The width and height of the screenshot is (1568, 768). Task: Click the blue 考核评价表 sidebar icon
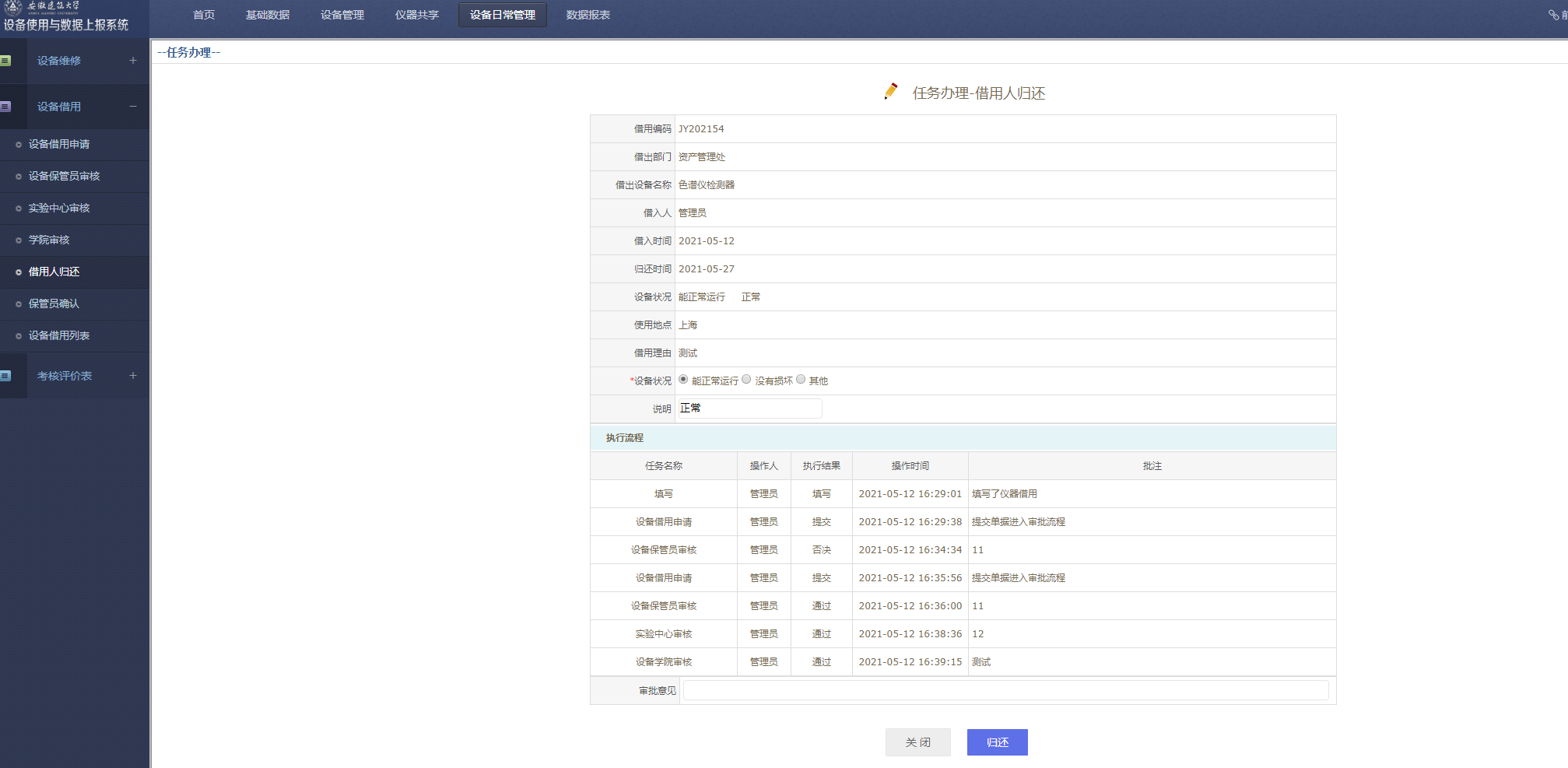point(5,376)
